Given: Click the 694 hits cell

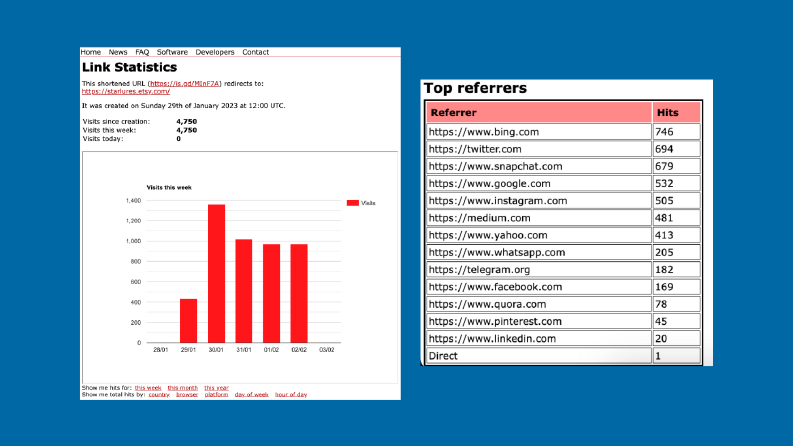Looking at the screenshot, I should (x=677, y=149).
